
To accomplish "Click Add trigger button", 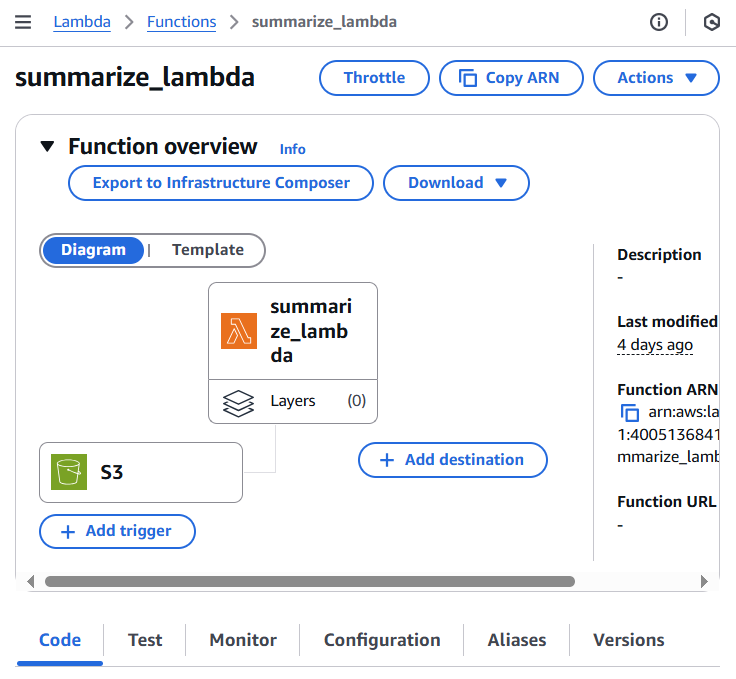I will 117,531.
